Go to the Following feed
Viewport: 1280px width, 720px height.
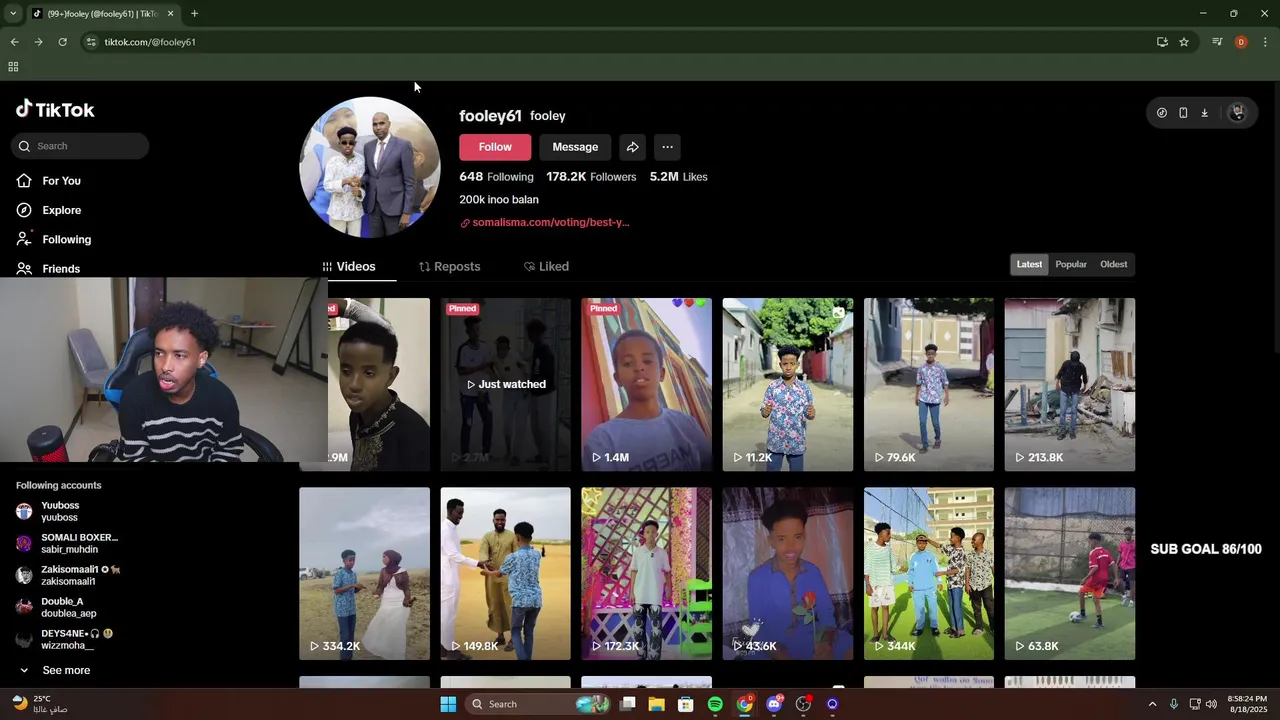[x=54, y=239]
